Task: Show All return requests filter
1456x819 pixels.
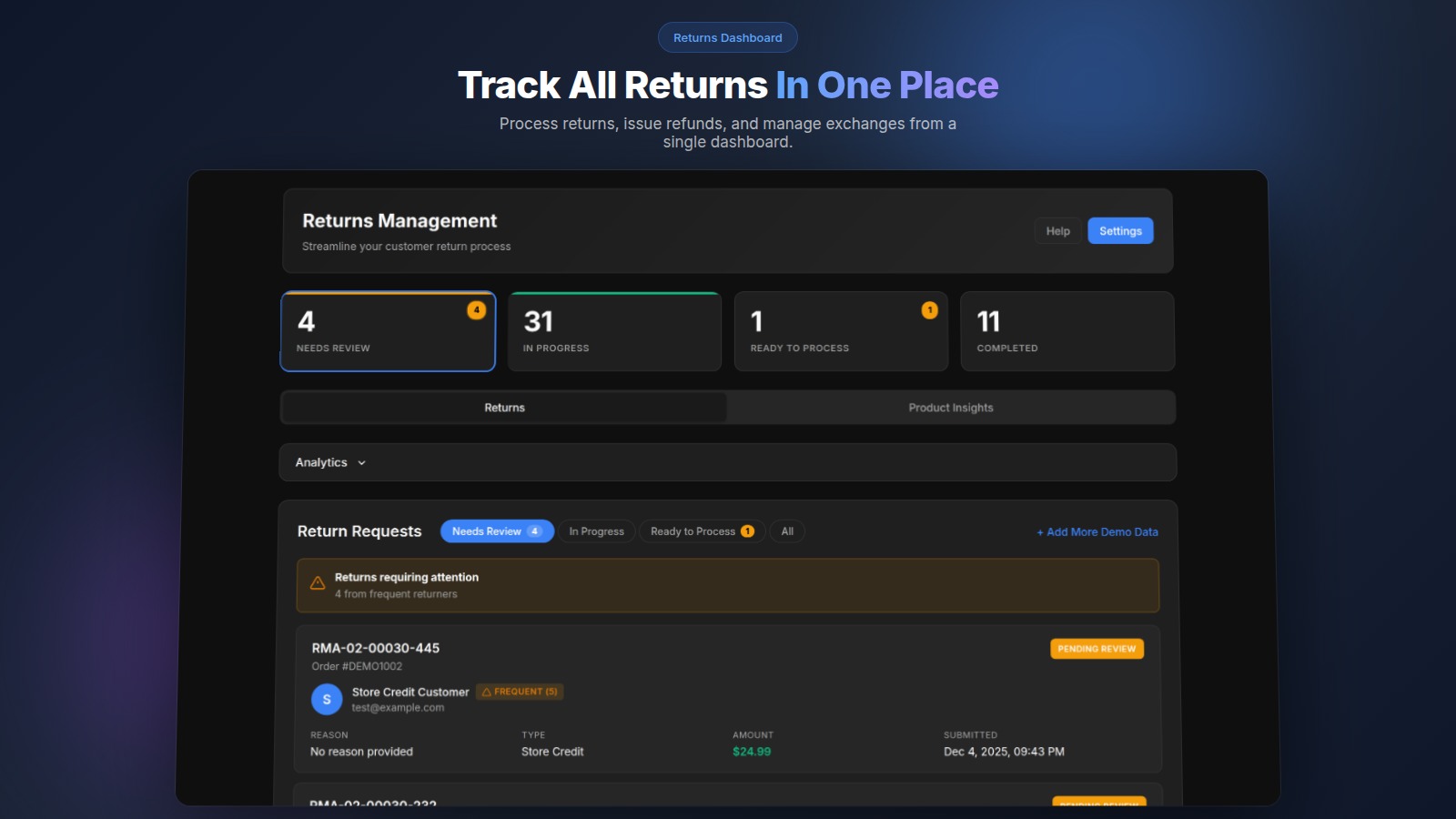Action: [787, 531]
